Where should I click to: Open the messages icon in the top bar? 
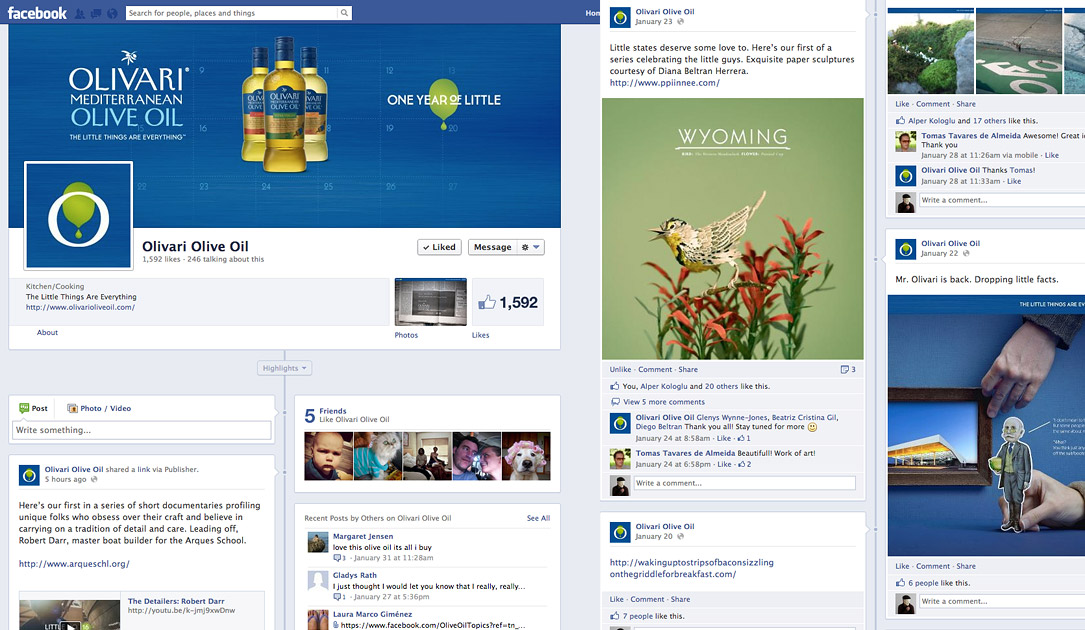(95, 13)
